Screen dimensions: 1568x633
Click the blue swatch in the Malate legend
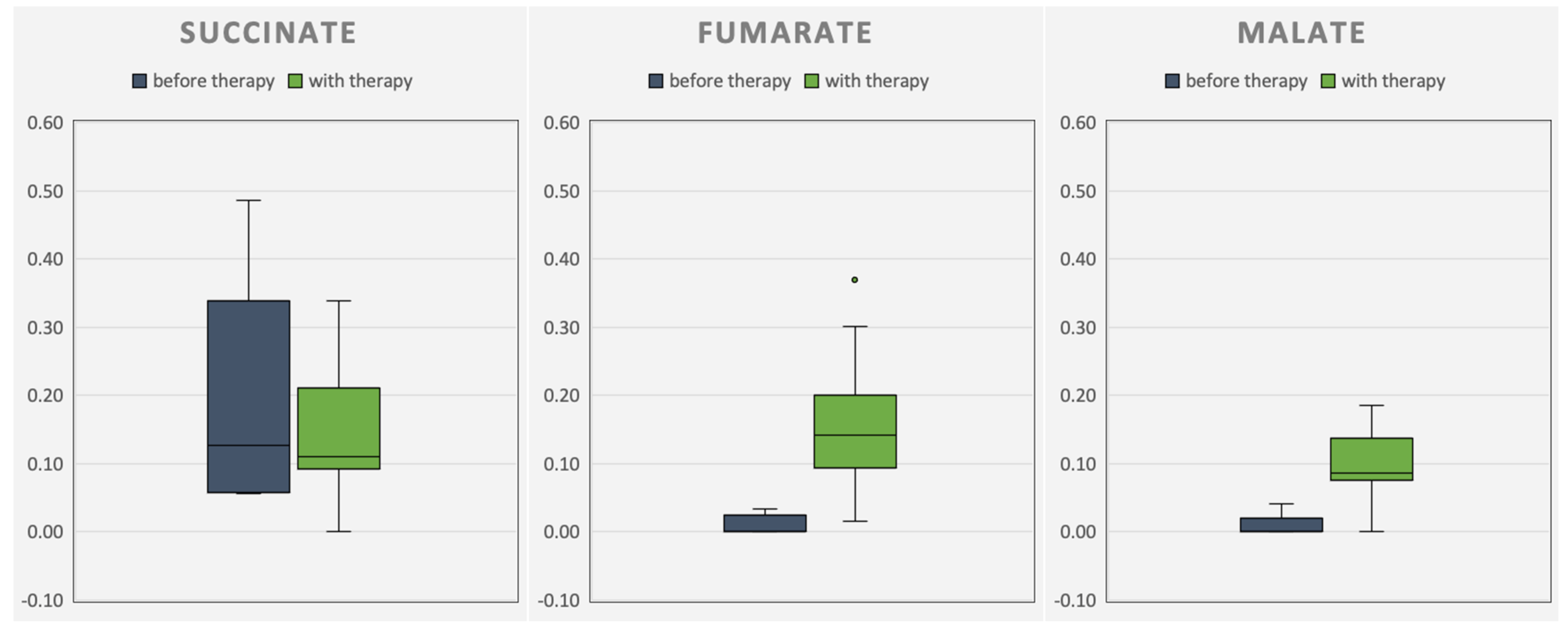(1172, 81)
